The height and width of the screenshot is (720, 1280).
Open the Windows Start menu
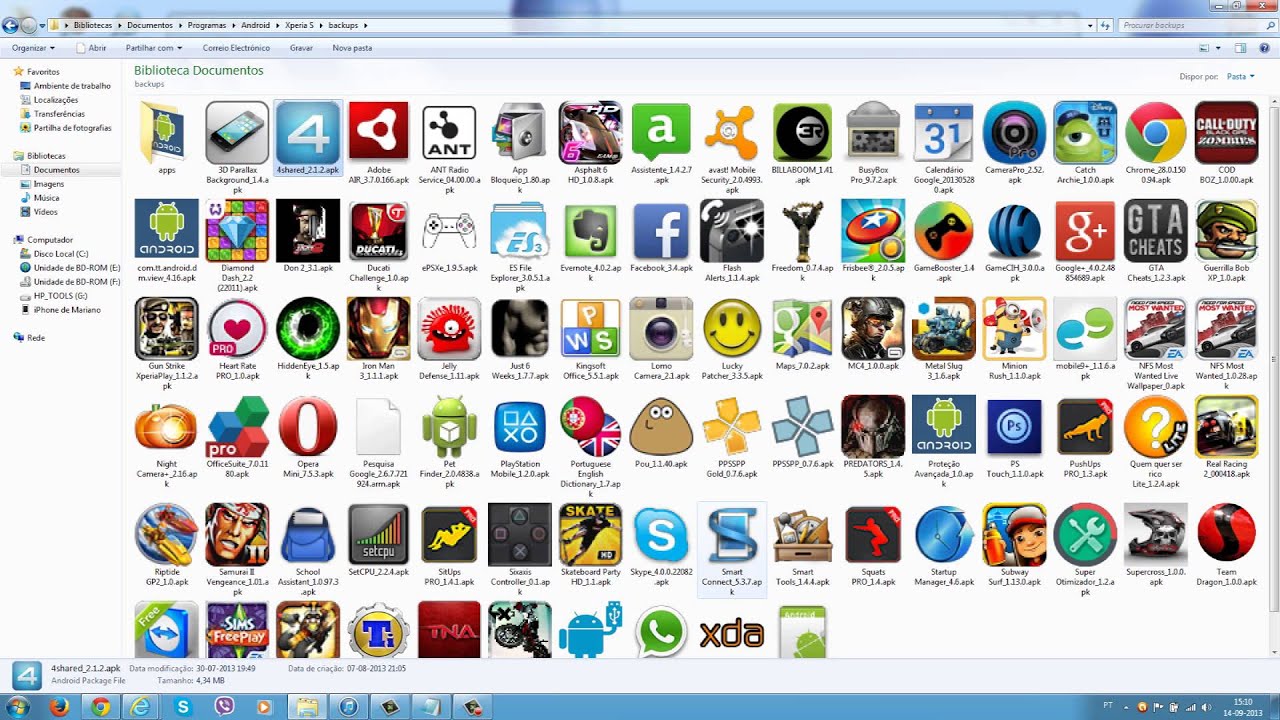pyautogui.click(x=19, y=706)
